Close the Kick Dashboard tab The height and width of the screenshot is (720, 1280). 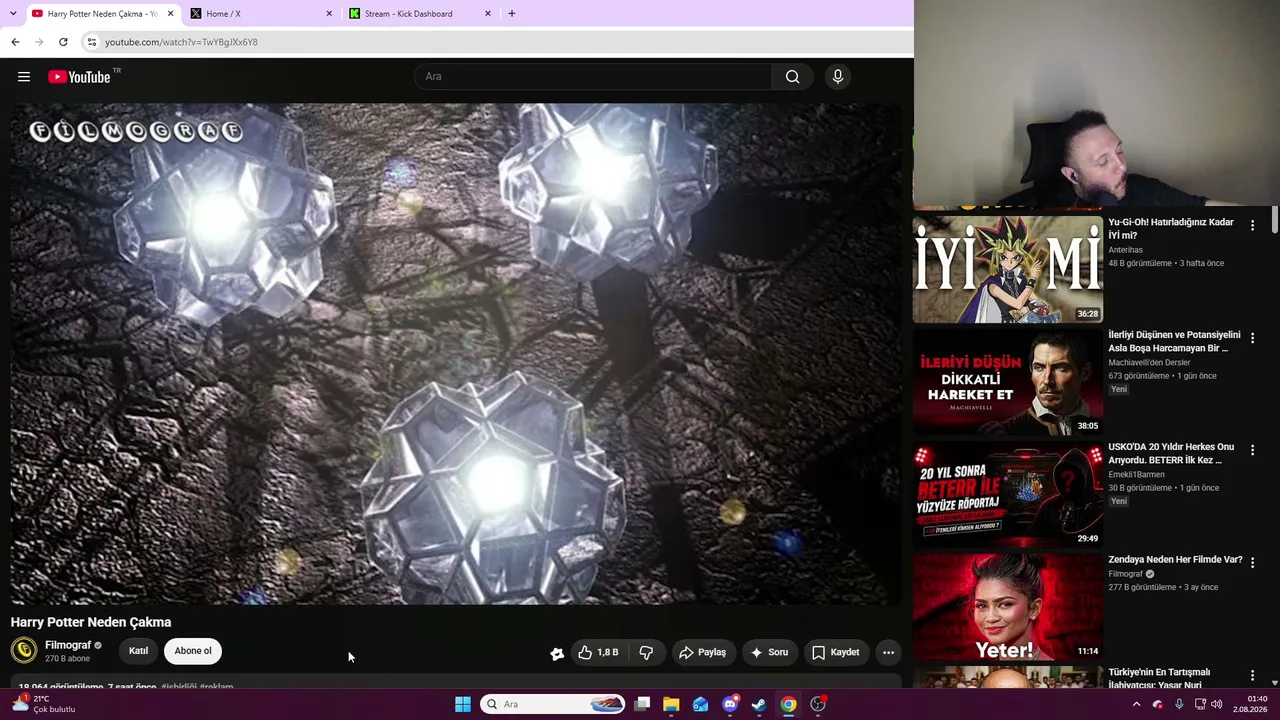488,14
